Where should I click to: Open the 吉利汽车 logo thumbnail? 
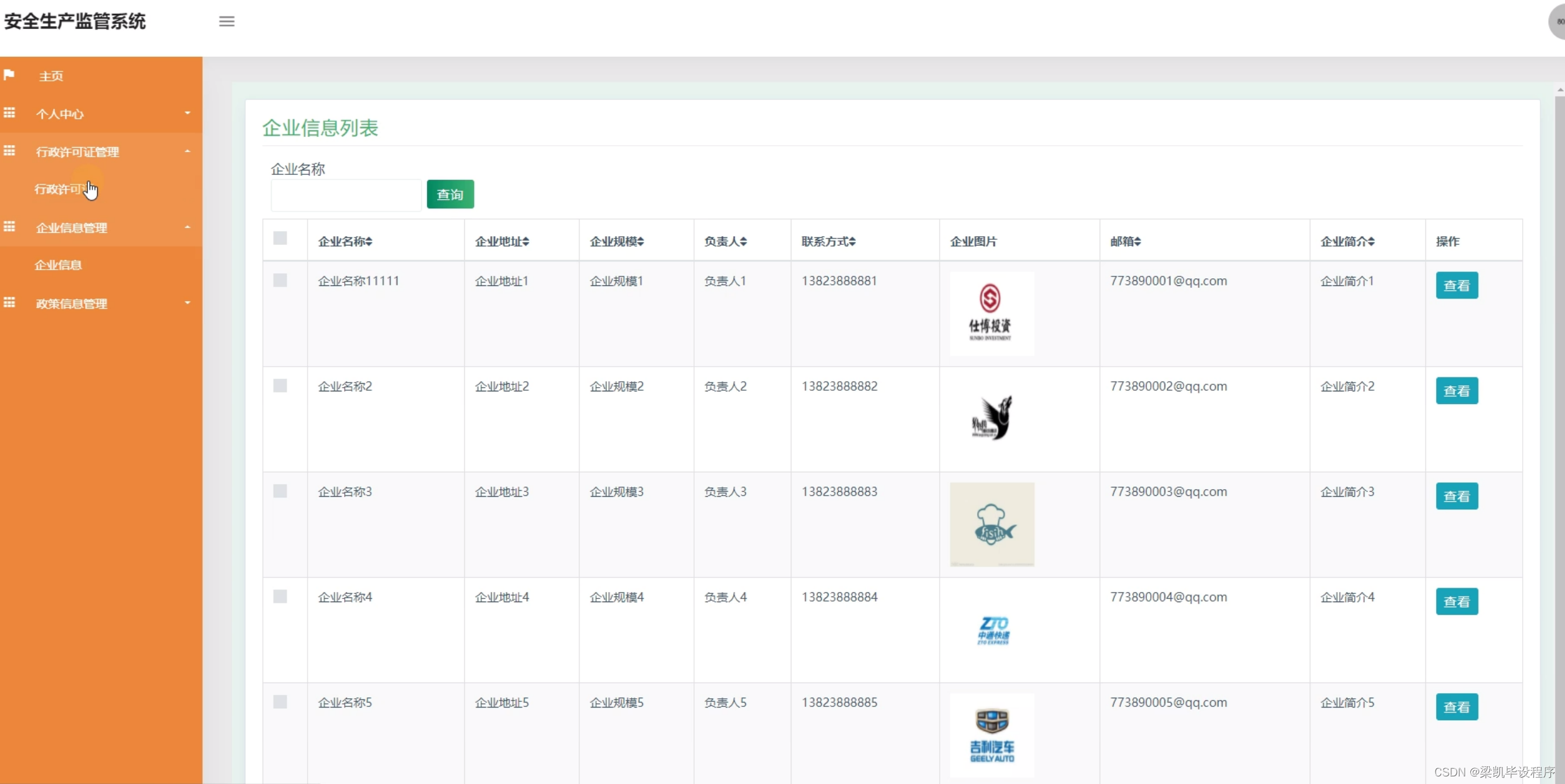pyautogui.click(x=992, y=735)
